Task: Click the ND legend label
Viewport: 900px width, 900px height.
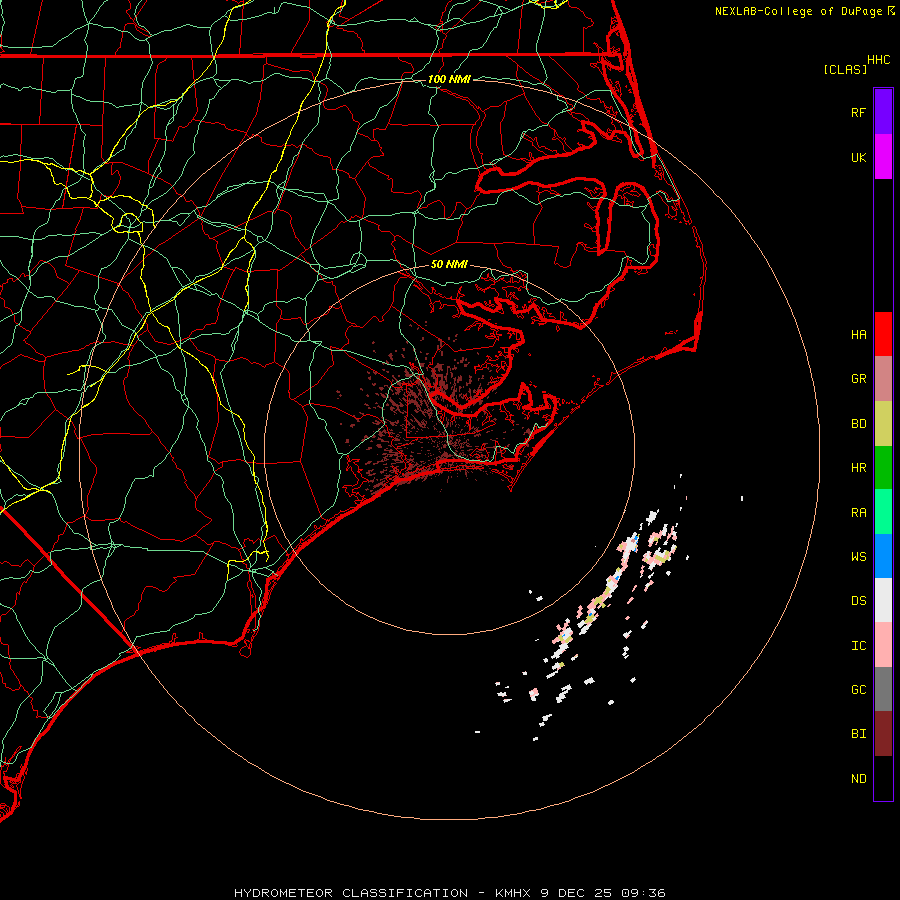Action: [x=858, y=779]
